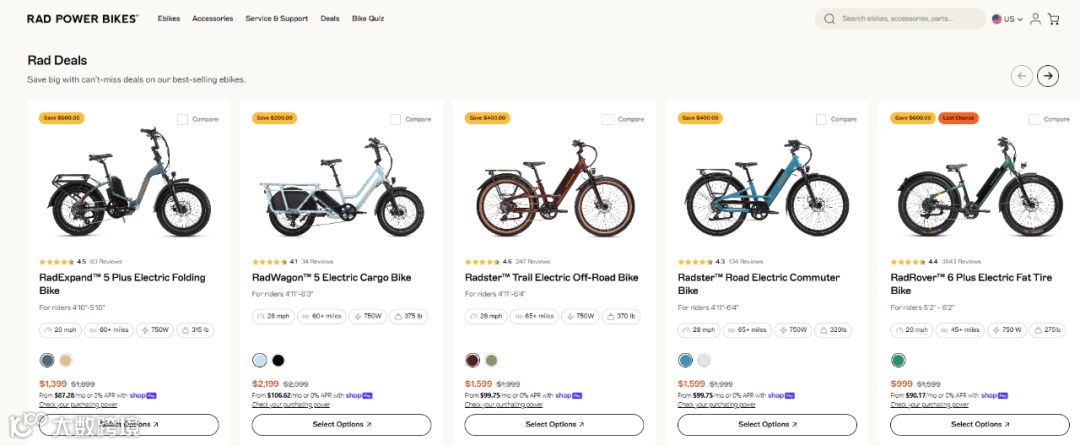This screenshot has height=446, width=1080.
Task: Check Compare for RadExpand 5 Plus
Action: [x=183, y=119]
